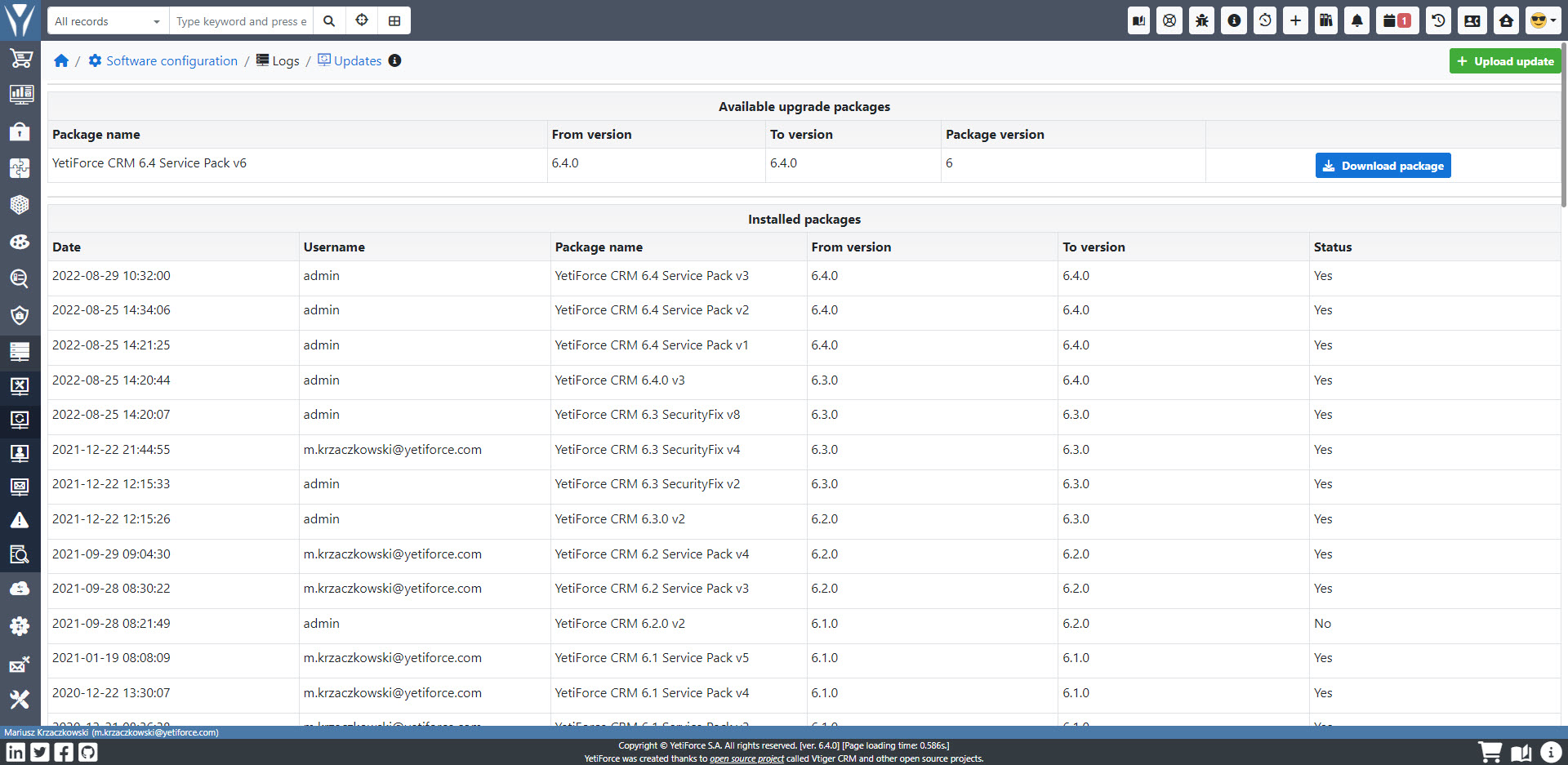Open the monitor mail sidebar icon
The image size is (1568, 765).
pos(20,487)
